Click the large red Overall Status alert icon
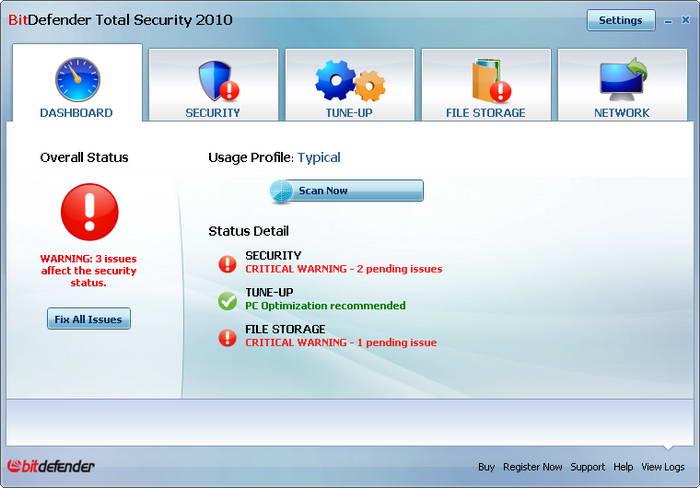Viewport: 700px width, 488px height. pyautogui.click(x=90, y=212)
